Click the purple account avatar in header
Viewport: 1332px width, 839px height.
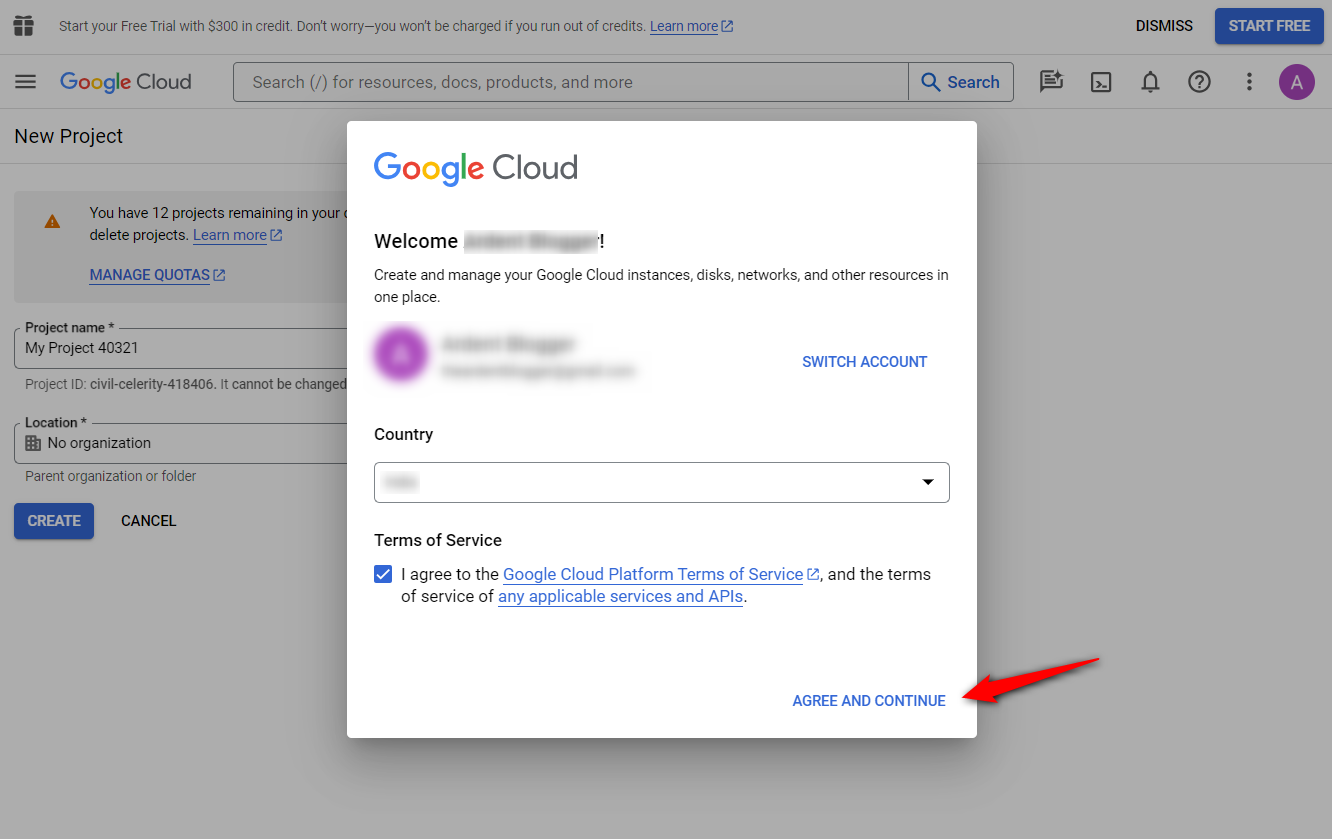click(1297, 82)
